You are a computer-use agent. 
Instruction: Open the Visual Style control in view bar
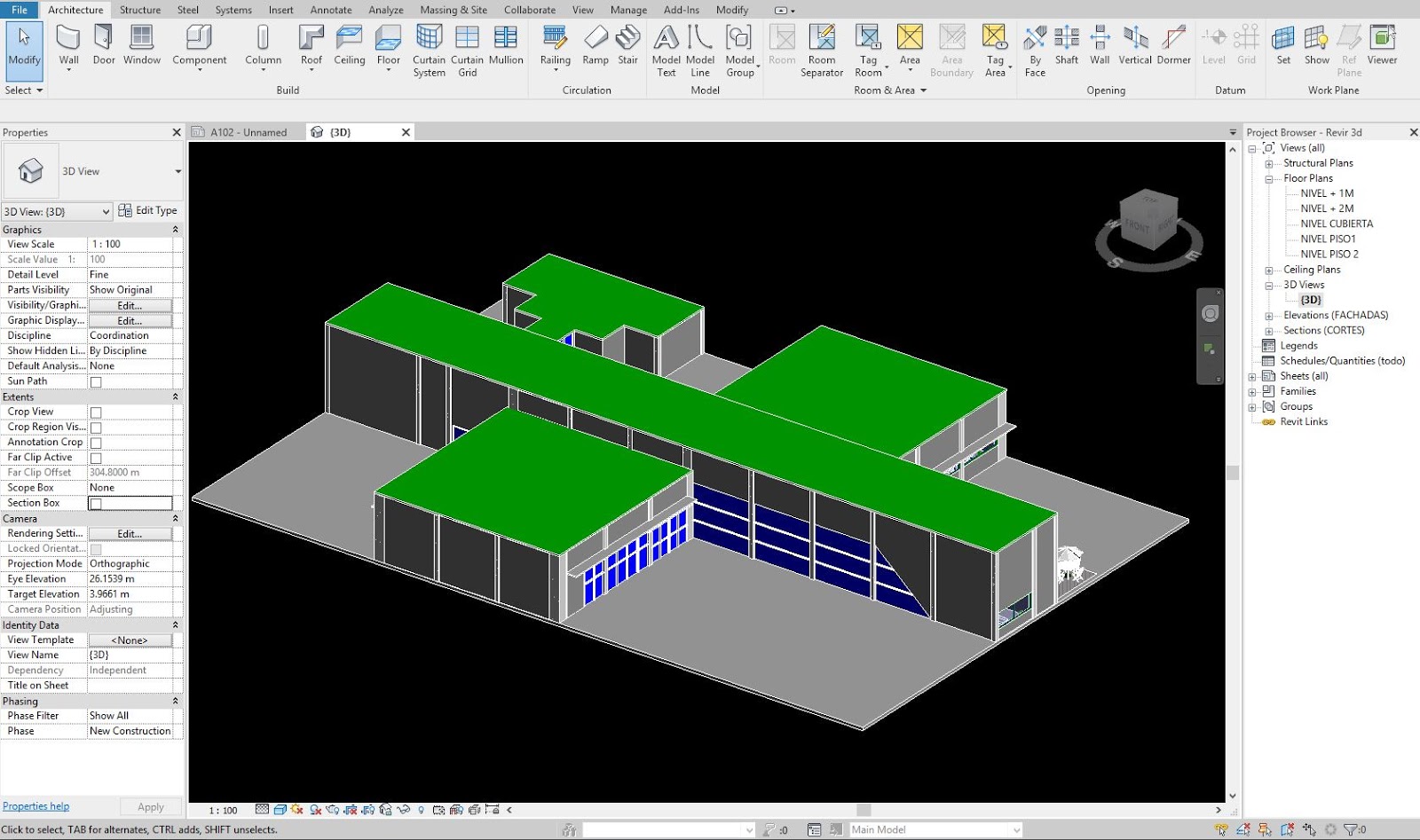pyautogui.click(x=280, y=809)
